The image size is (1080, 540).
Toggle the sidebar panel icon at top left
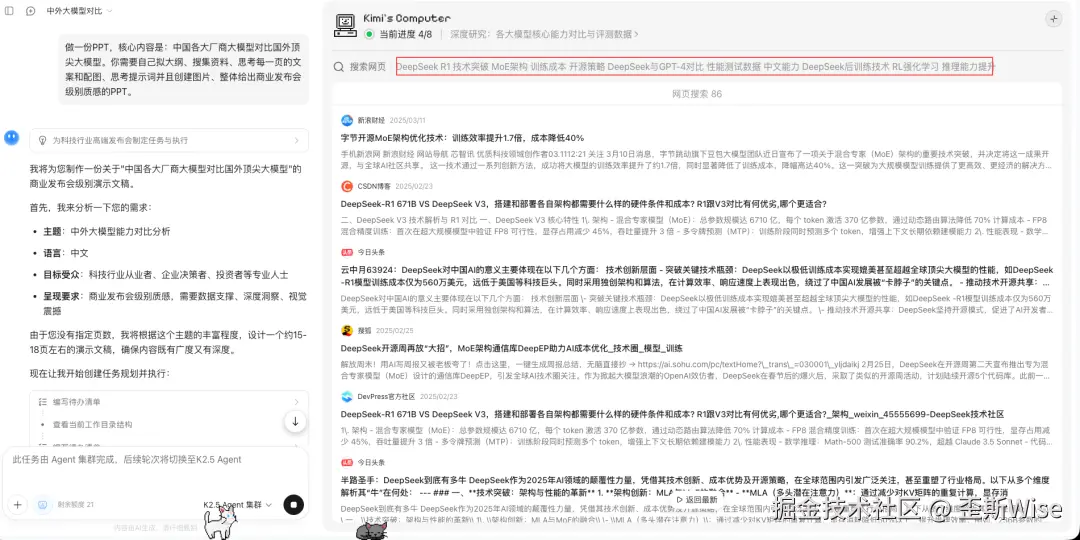pyautogui.click(x=10, y=11)
